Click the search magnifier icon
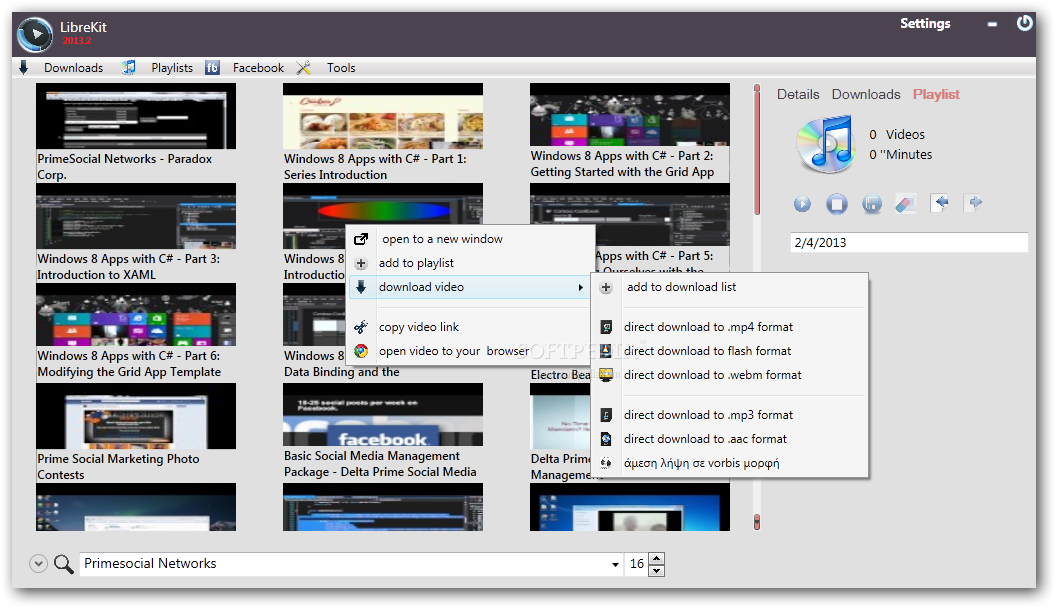This screenshot has height=608, width=1056. coord(63,564)
